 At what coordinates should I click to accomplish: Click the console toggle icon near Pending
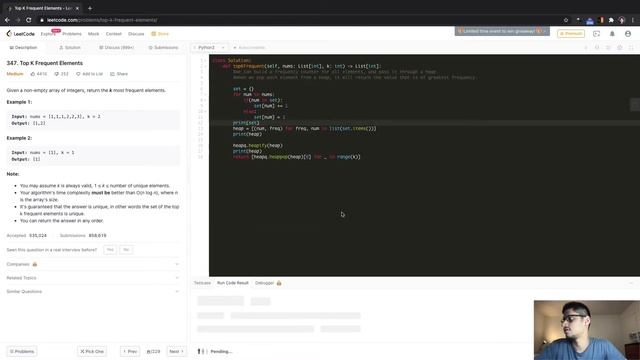pyautogui.click(x=201, y=351)
